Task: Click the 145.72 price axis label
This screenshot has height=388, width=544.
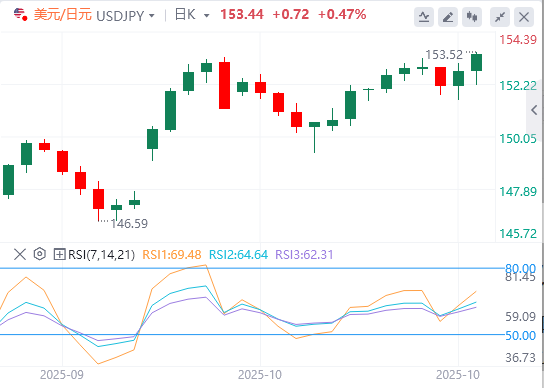Action: [518, 234]
